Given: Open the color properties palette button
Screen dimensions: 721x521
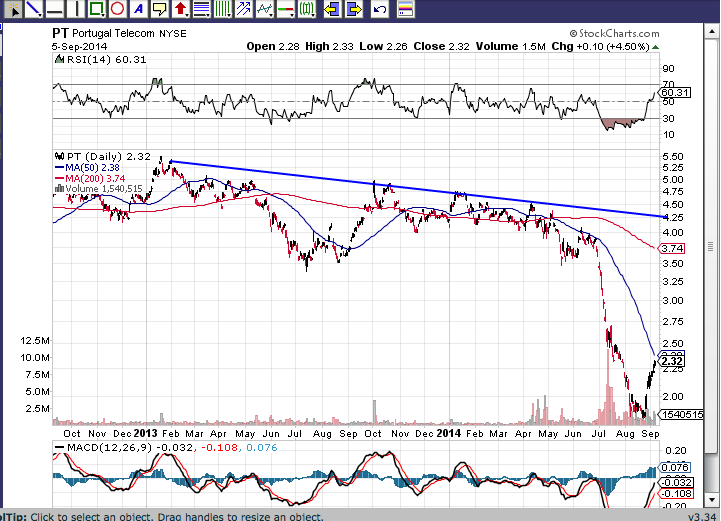Looking at the screenshot, I should (x=406, y=9).
